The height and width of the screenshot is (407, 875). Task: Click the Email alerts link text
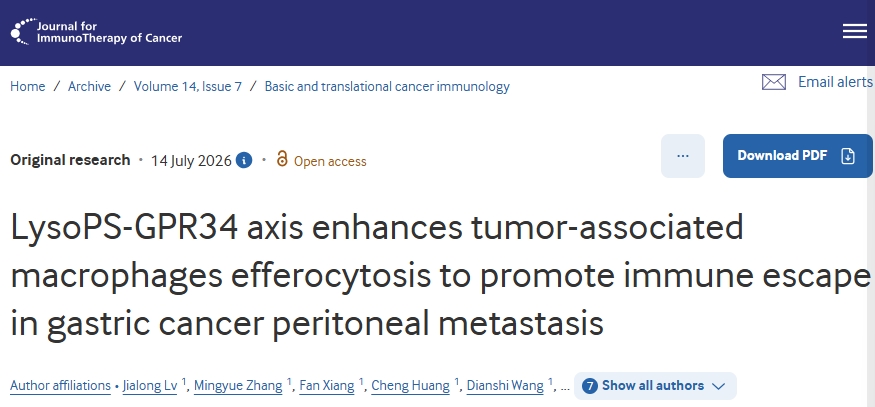(x=835, y=82)
